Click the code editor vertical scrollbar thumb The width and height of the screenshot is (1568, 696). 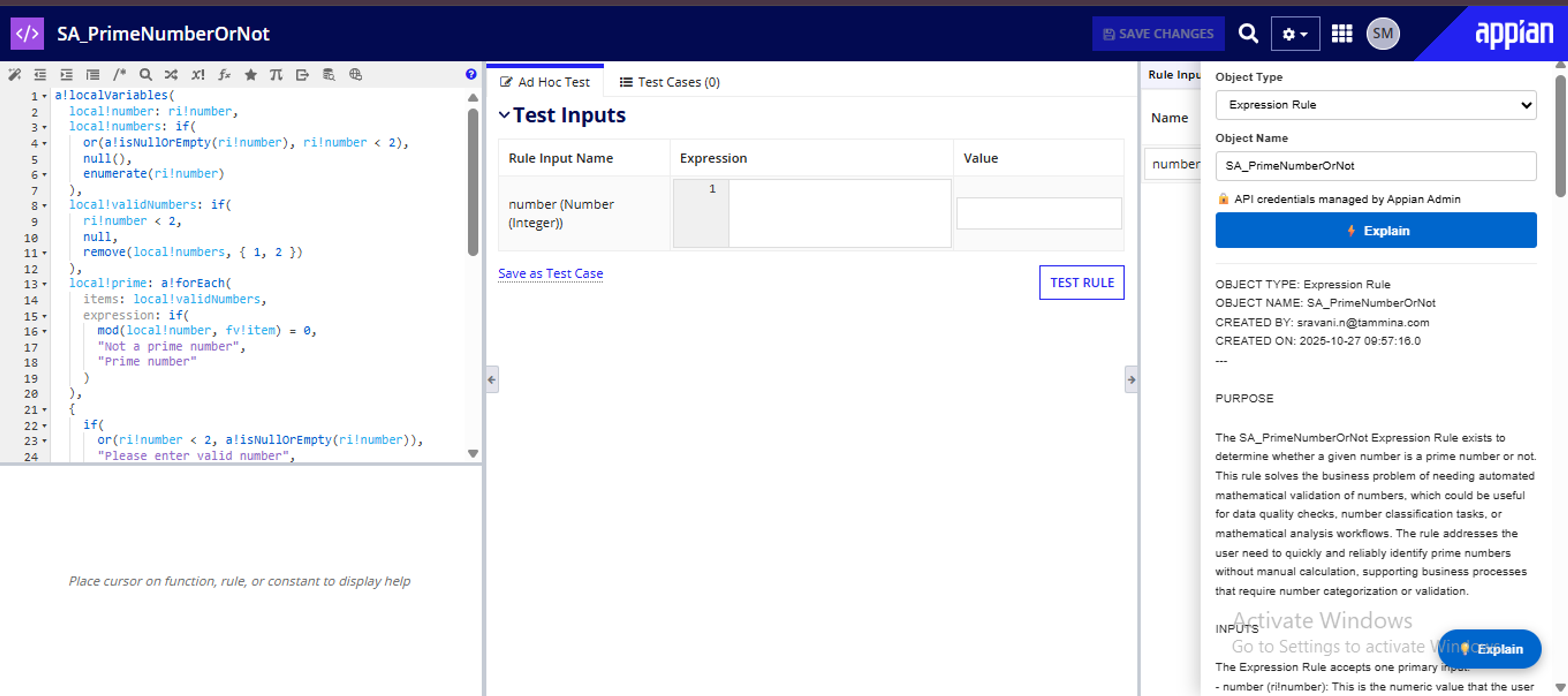[x=473, y=181]
